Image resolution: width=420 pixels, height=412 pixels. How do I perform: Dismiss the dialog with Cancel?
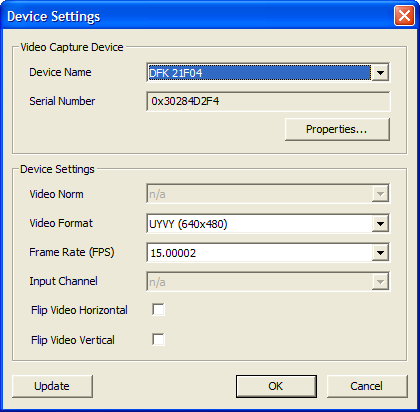(367, 386)
